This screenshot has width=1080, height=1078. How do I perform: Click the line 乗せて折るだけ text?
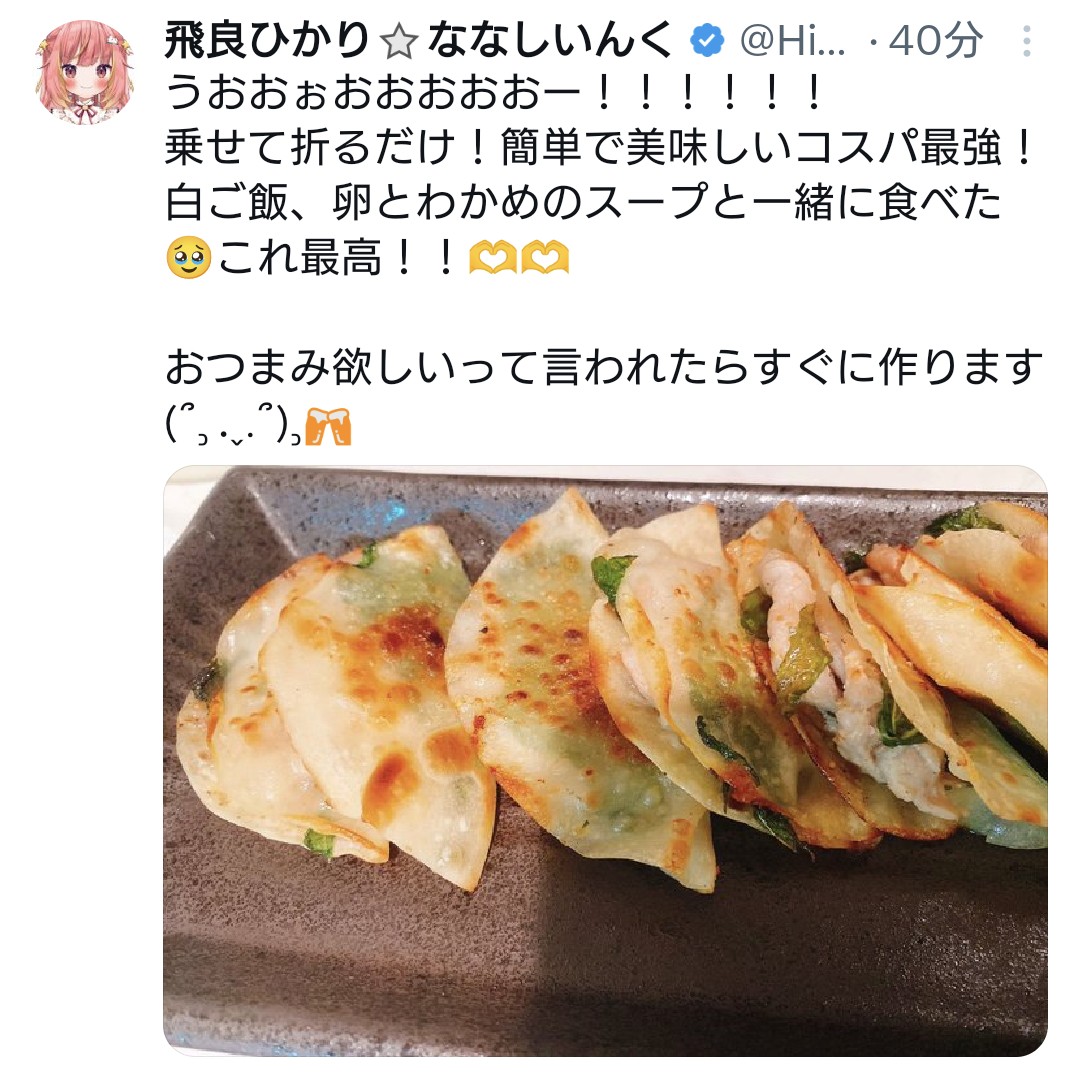click(x=599, y=147)
